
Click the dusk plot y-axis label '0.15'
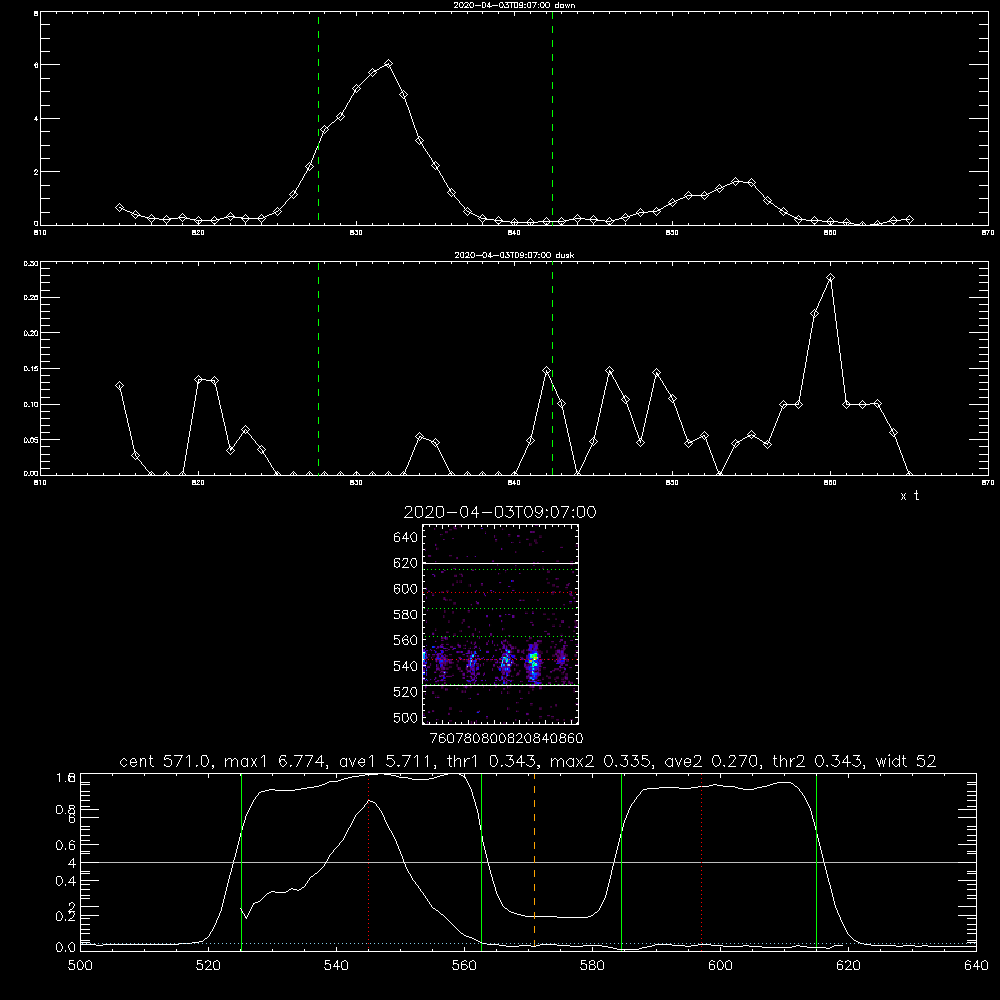(x=31, y=369)
